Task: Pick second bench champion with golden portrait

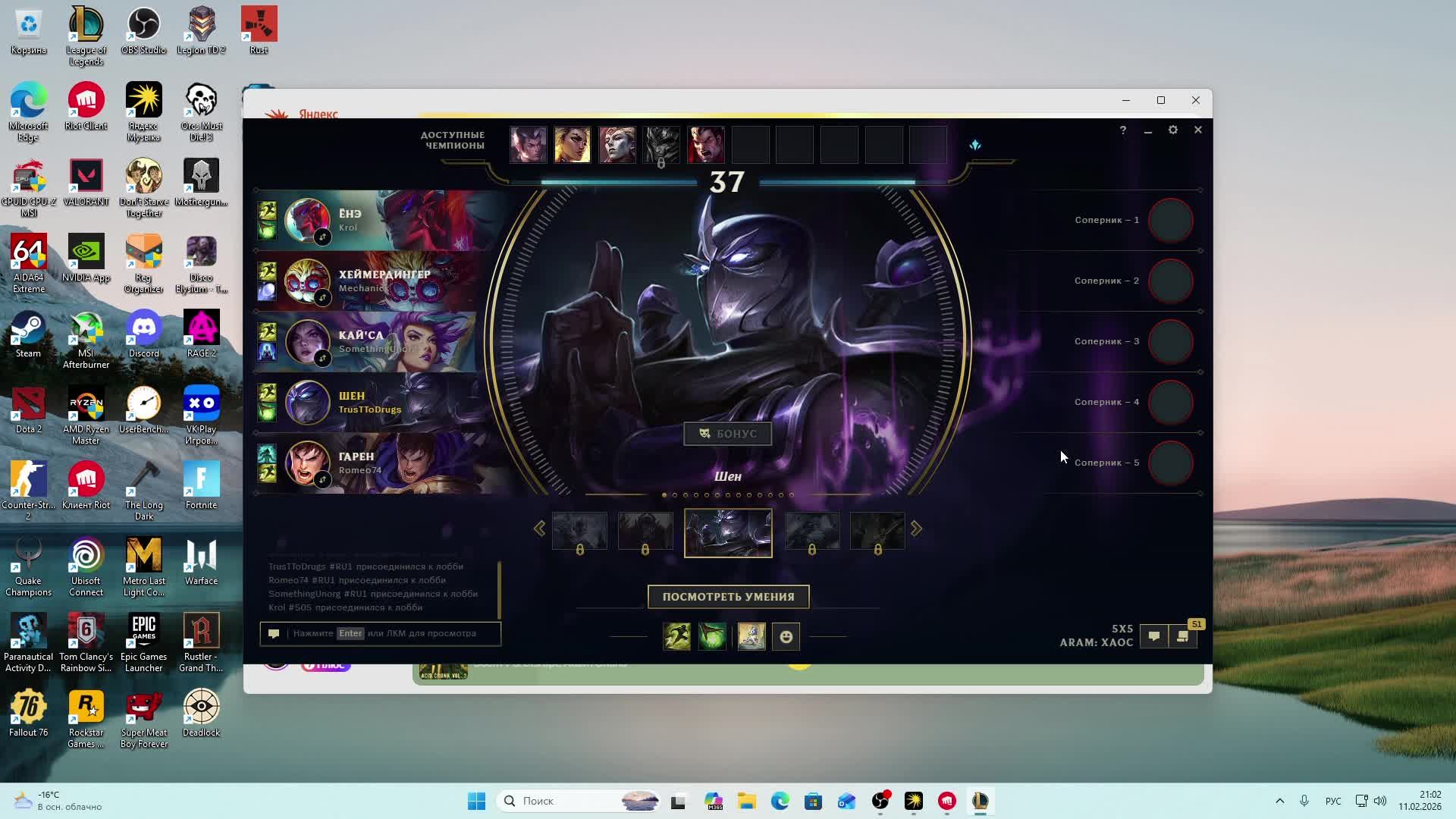Action: coord(572,145)
